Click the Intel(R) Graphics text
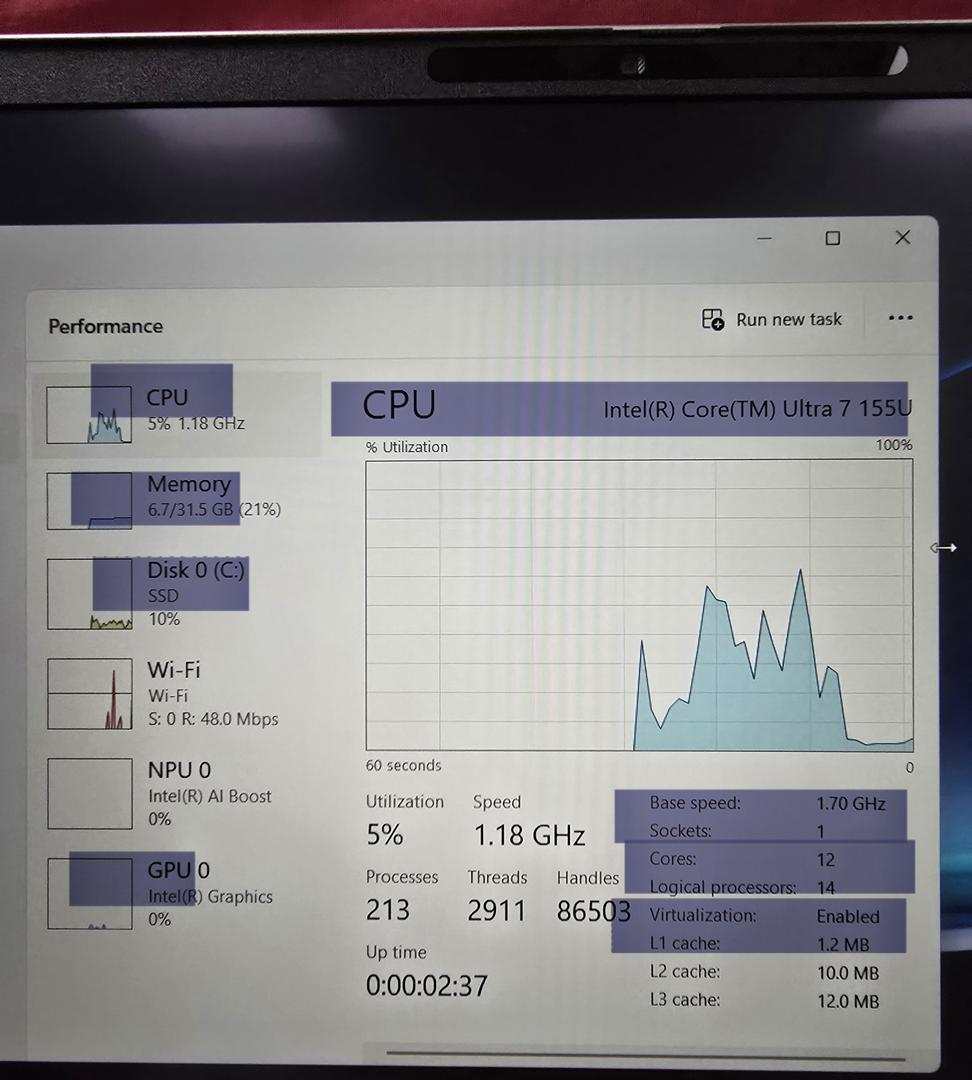This screenshot has width=972, height=1080. click(x=211, y=896)
